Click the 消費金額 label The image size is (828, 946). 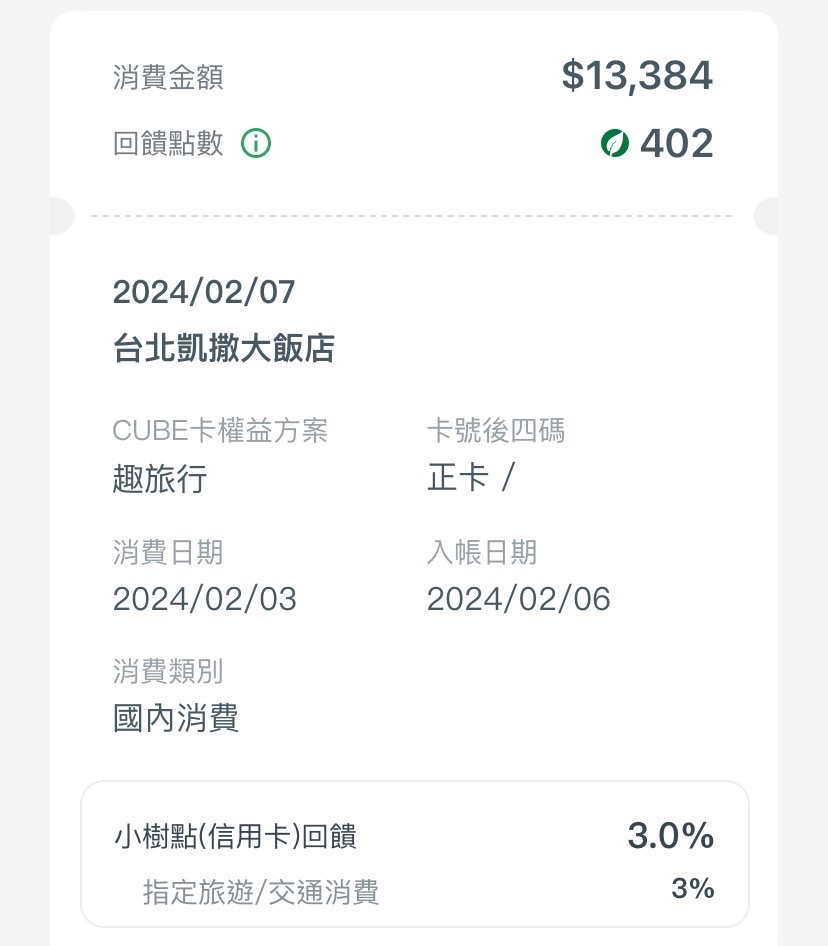[168, 78]
